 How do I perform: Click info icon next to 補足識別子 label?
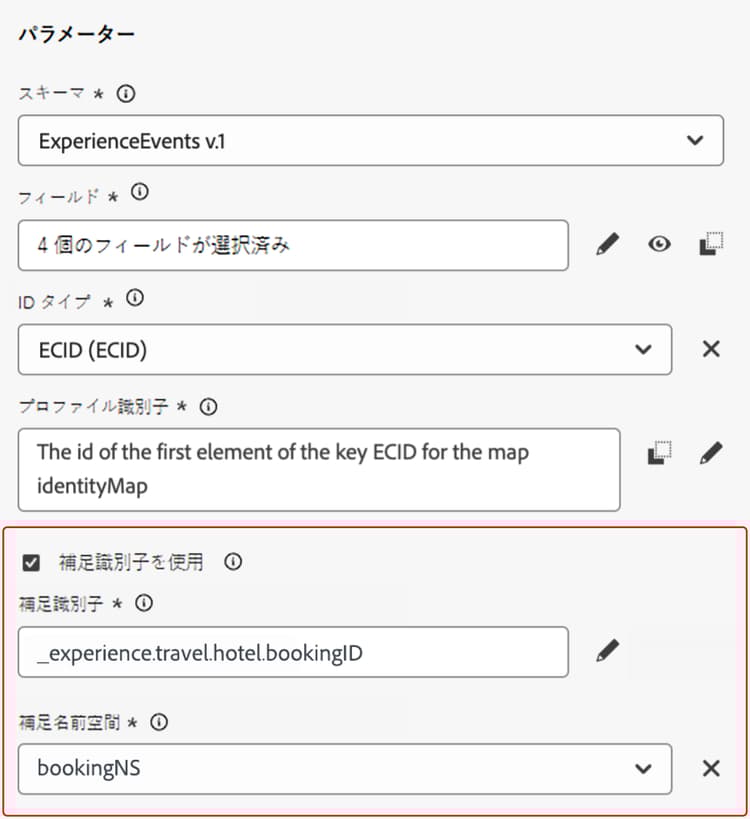[x=144, y=603]
